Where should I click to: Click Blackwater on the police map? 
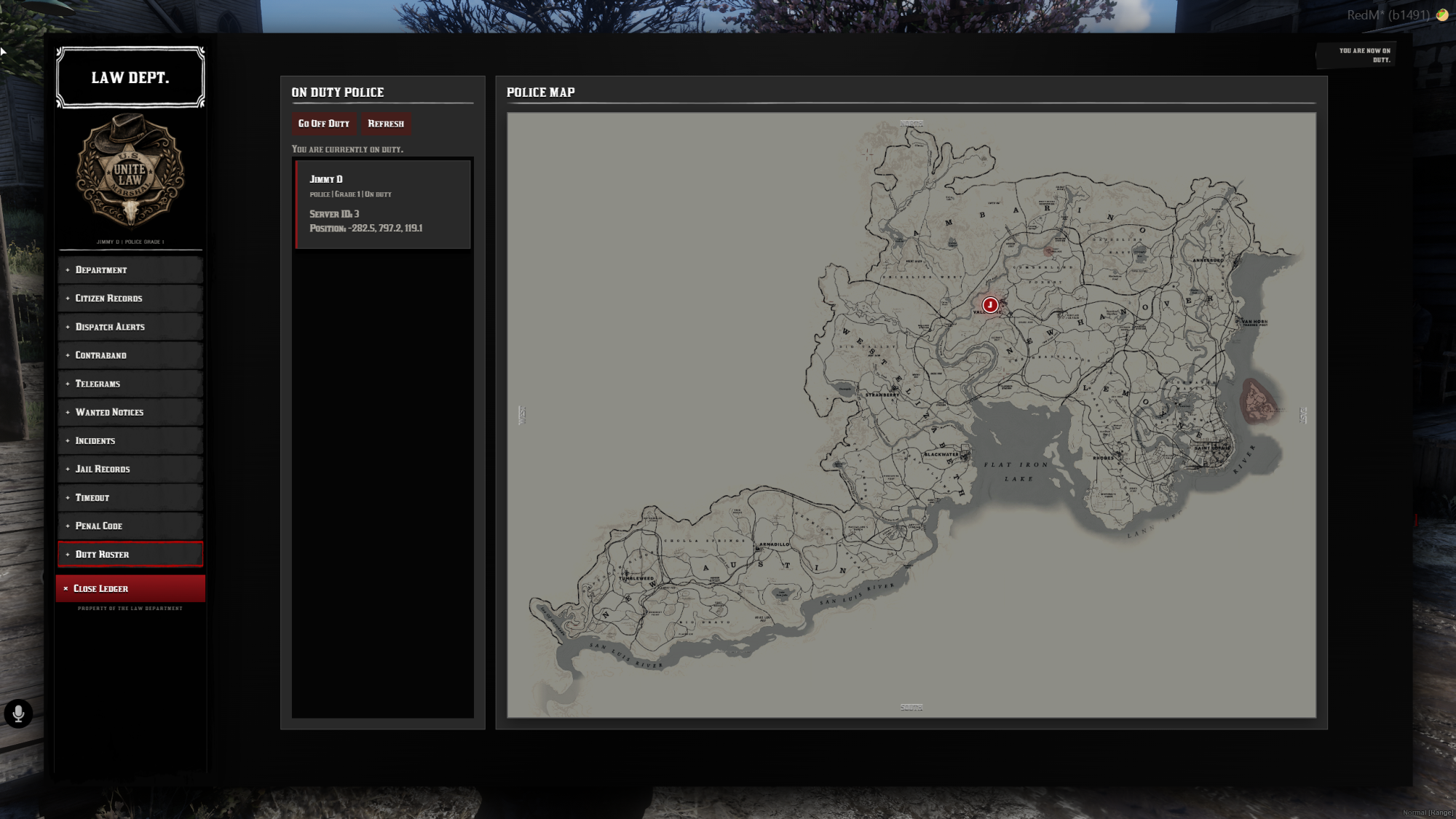tap(941, 454)
